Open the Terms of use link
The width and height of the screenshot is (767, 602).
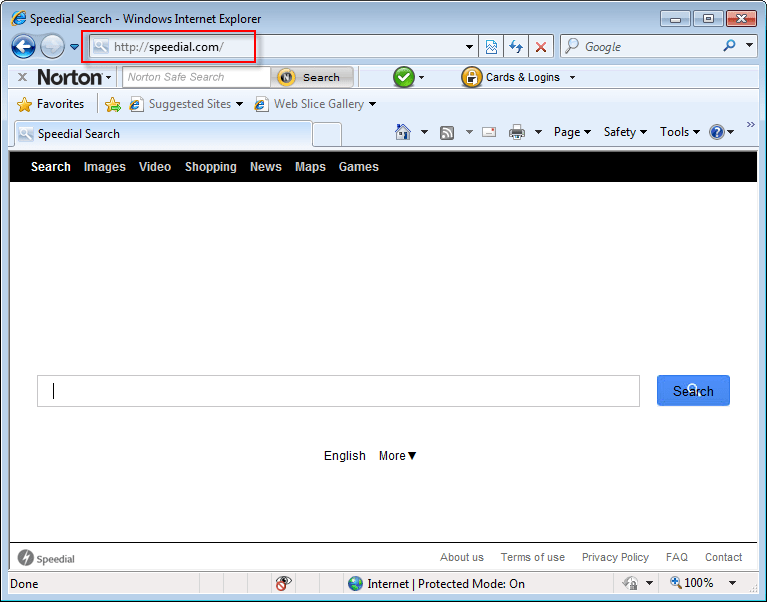point(533,557)
